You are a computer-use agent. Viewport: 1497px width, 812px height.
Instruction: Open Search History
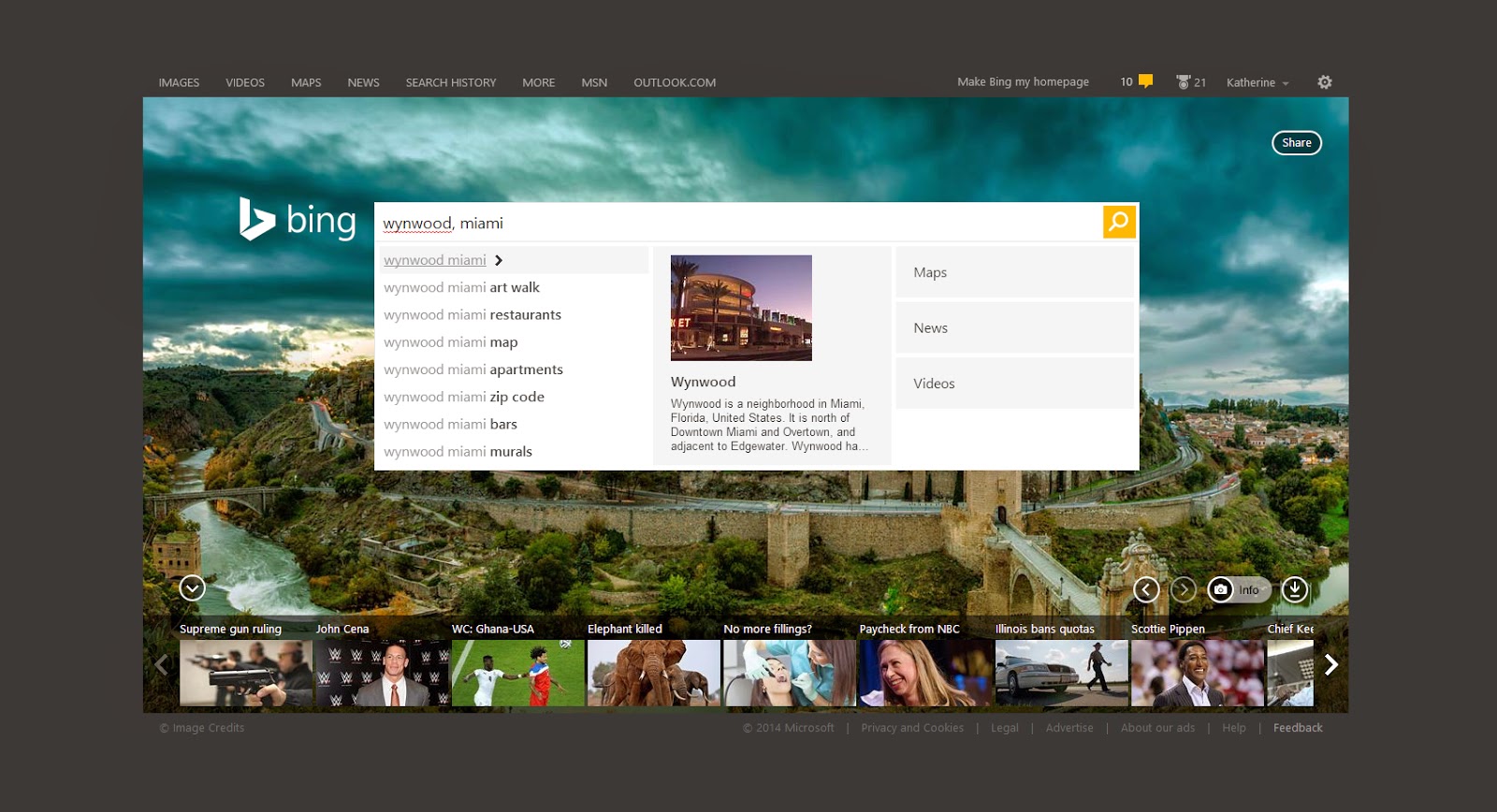click(451, 82)
